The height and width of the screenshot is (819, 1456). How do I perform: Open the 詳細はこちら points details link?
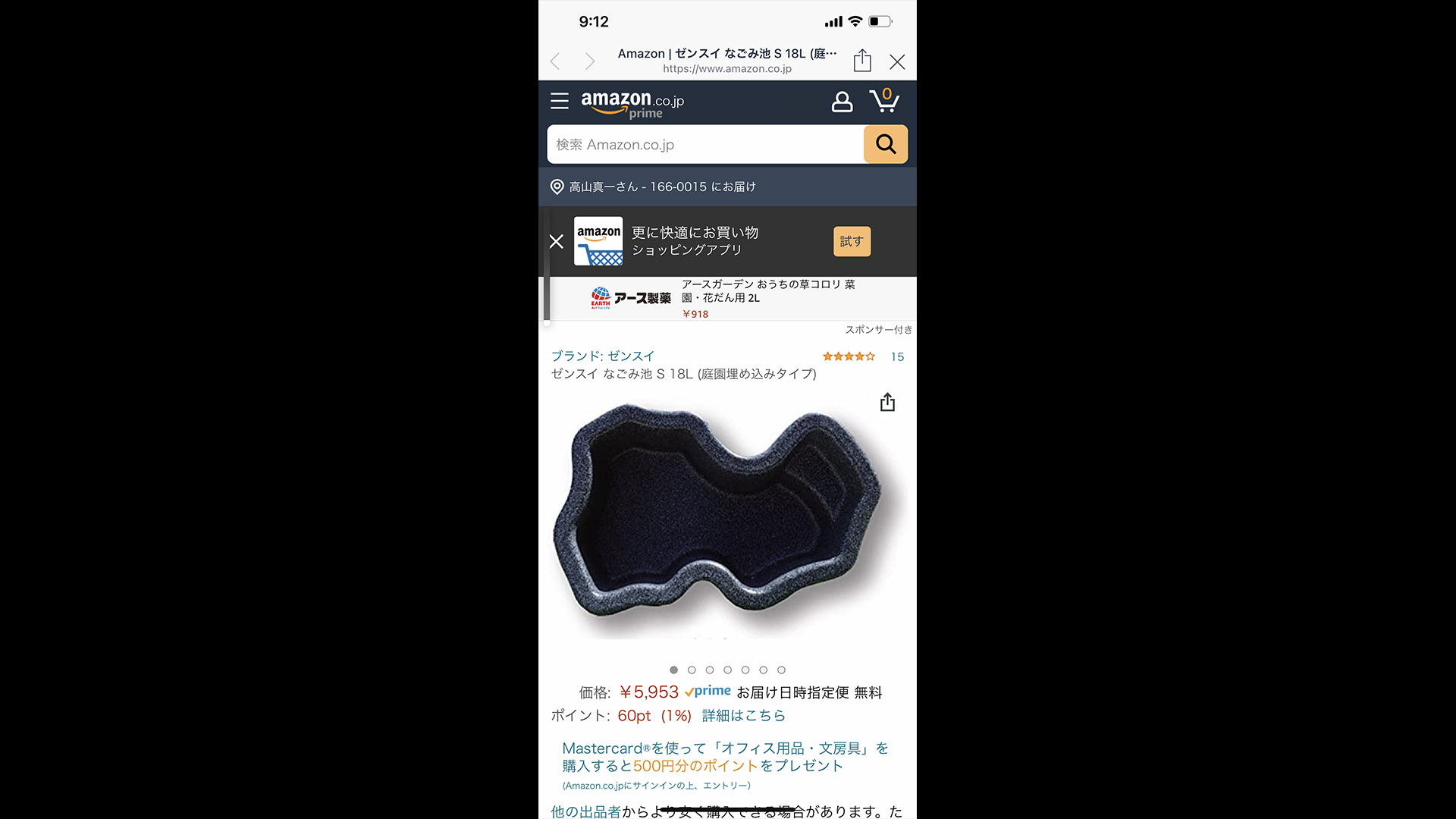pyautogui.click(x=743, y=715)
